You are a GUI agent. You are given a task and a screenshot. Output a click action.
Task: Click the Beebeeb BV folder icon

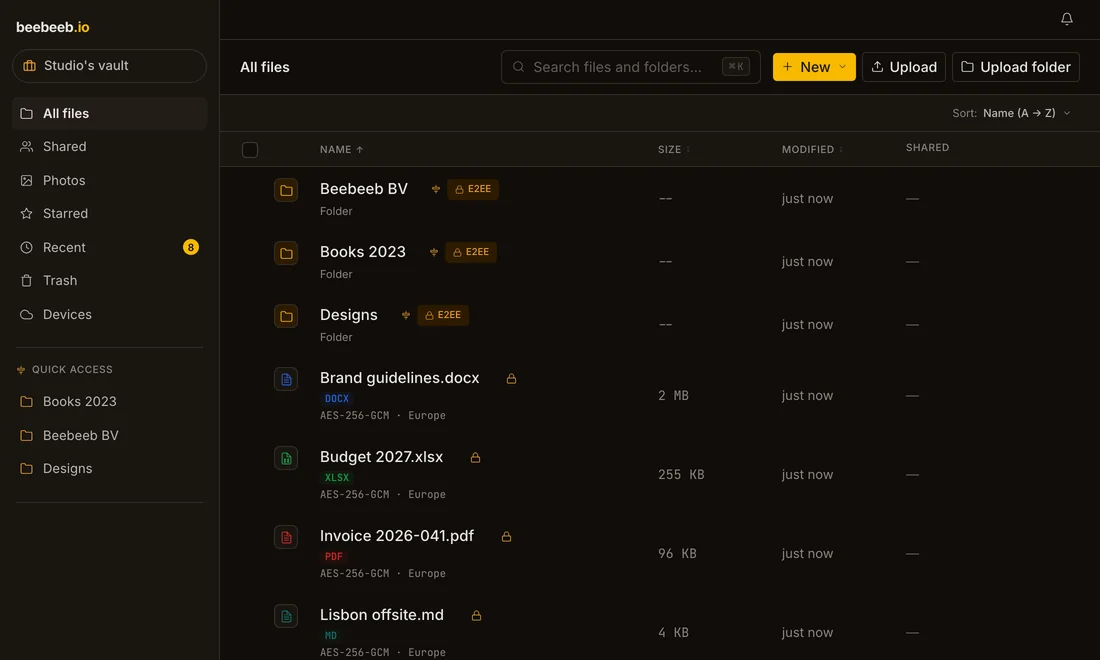click(286, 190)
